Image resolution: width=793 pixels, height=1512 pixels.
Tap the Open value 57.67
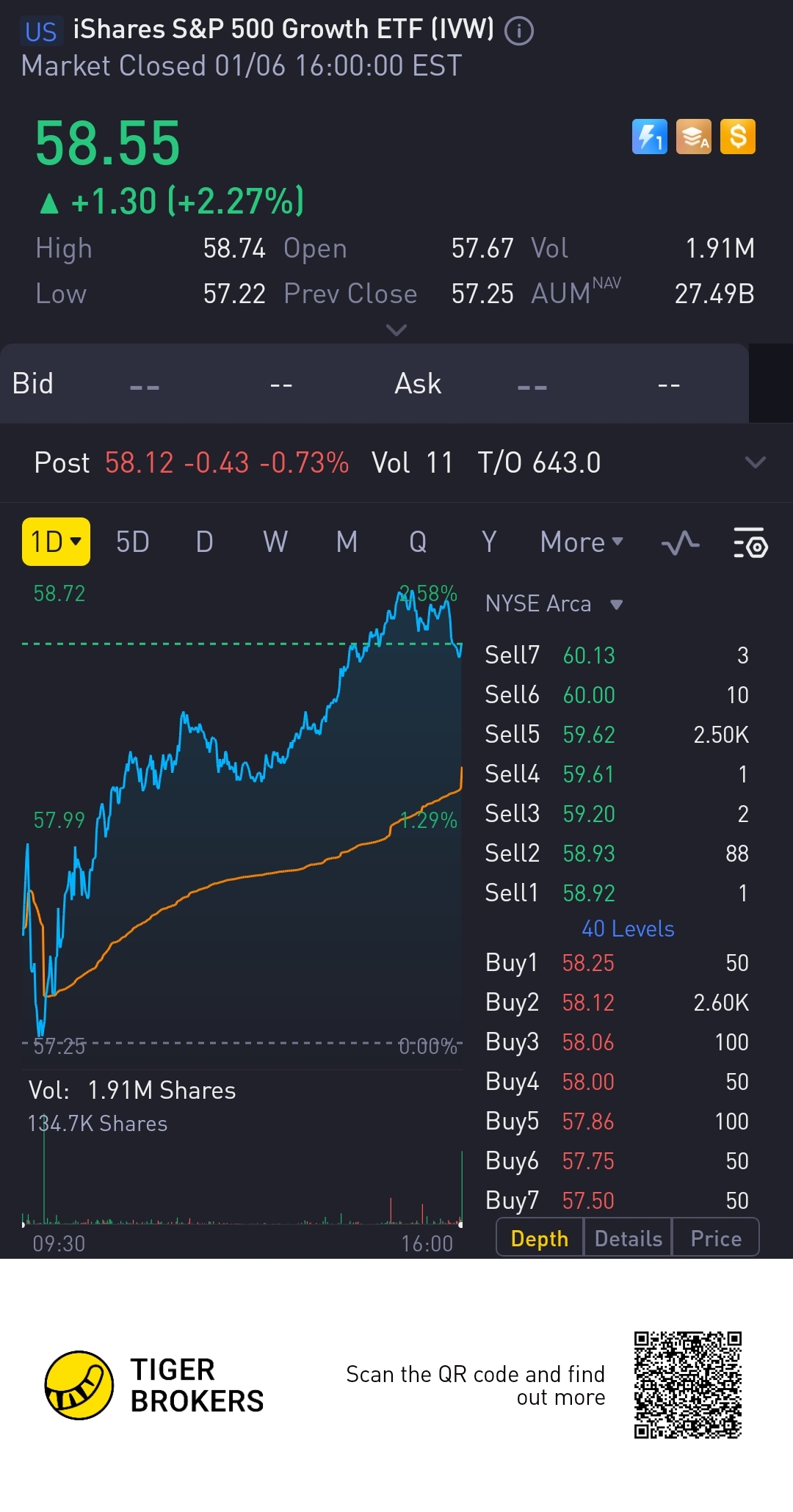(482, 248)
